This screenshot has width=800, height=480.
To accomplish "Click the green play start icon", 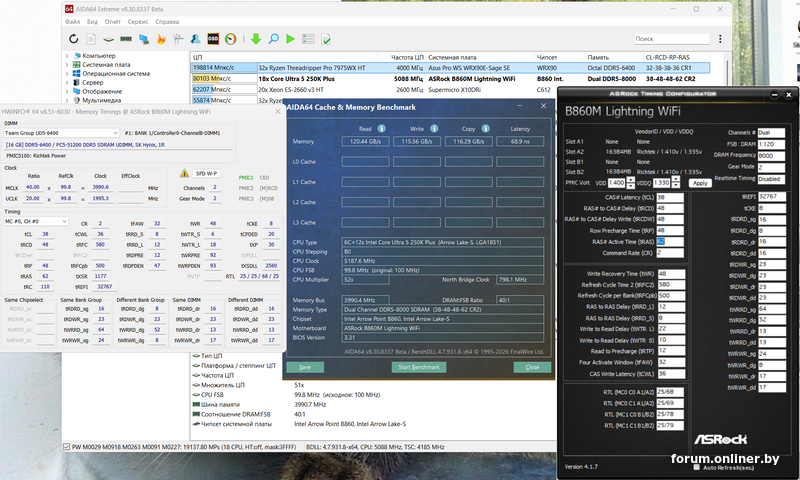I will tap(290, 39).
